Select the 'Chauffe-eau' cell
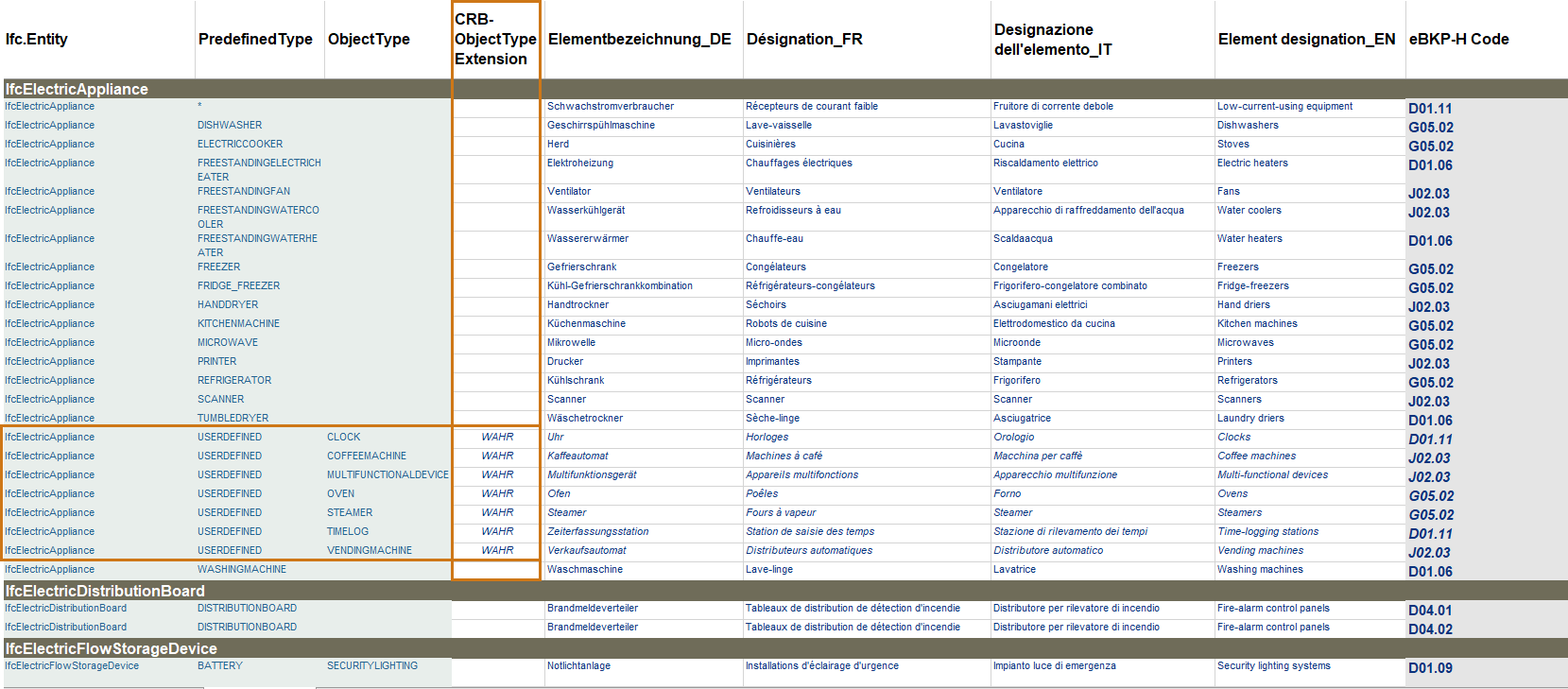The width and height of the screenshot is (1568, 689). (774, 238)
